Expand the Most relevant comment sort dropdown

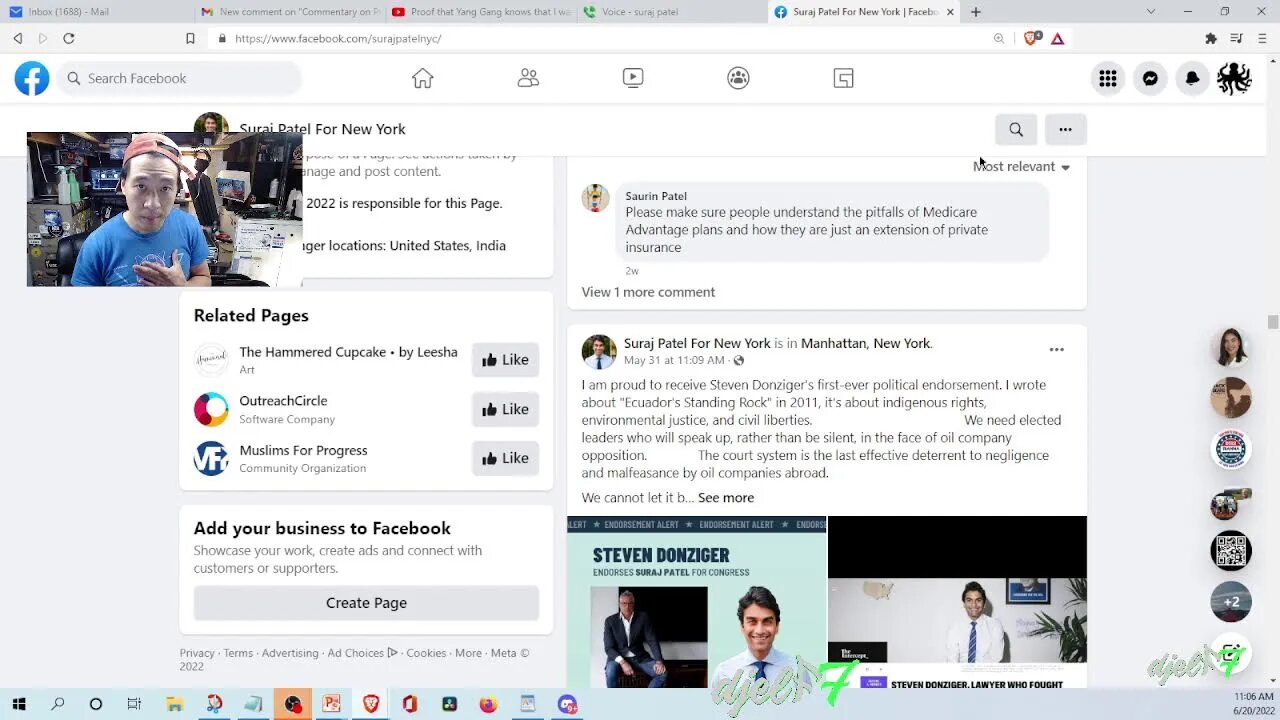click(1021, 166)
